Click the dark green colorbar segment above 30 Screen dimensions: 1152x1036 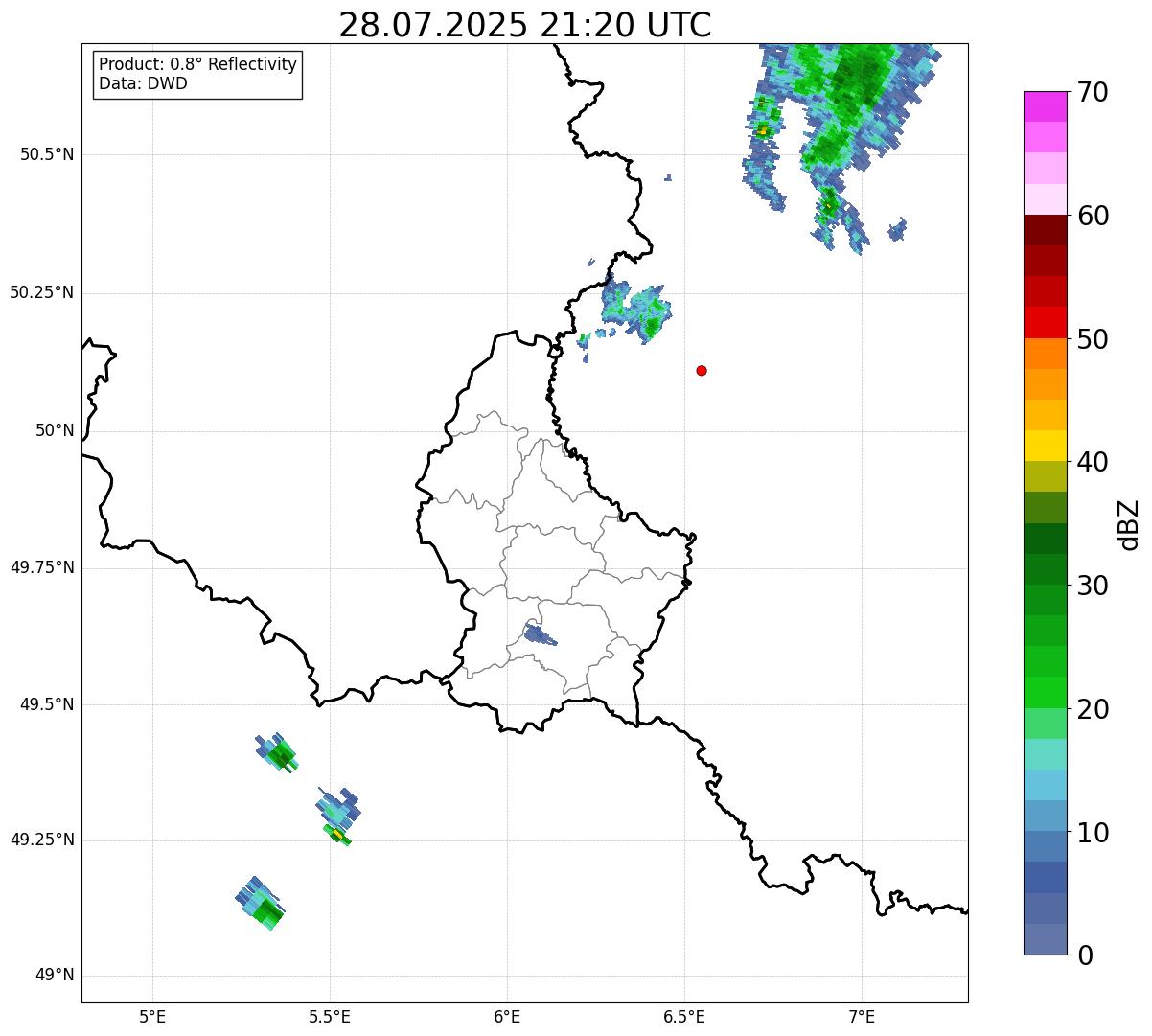(x=1045, y=569)
